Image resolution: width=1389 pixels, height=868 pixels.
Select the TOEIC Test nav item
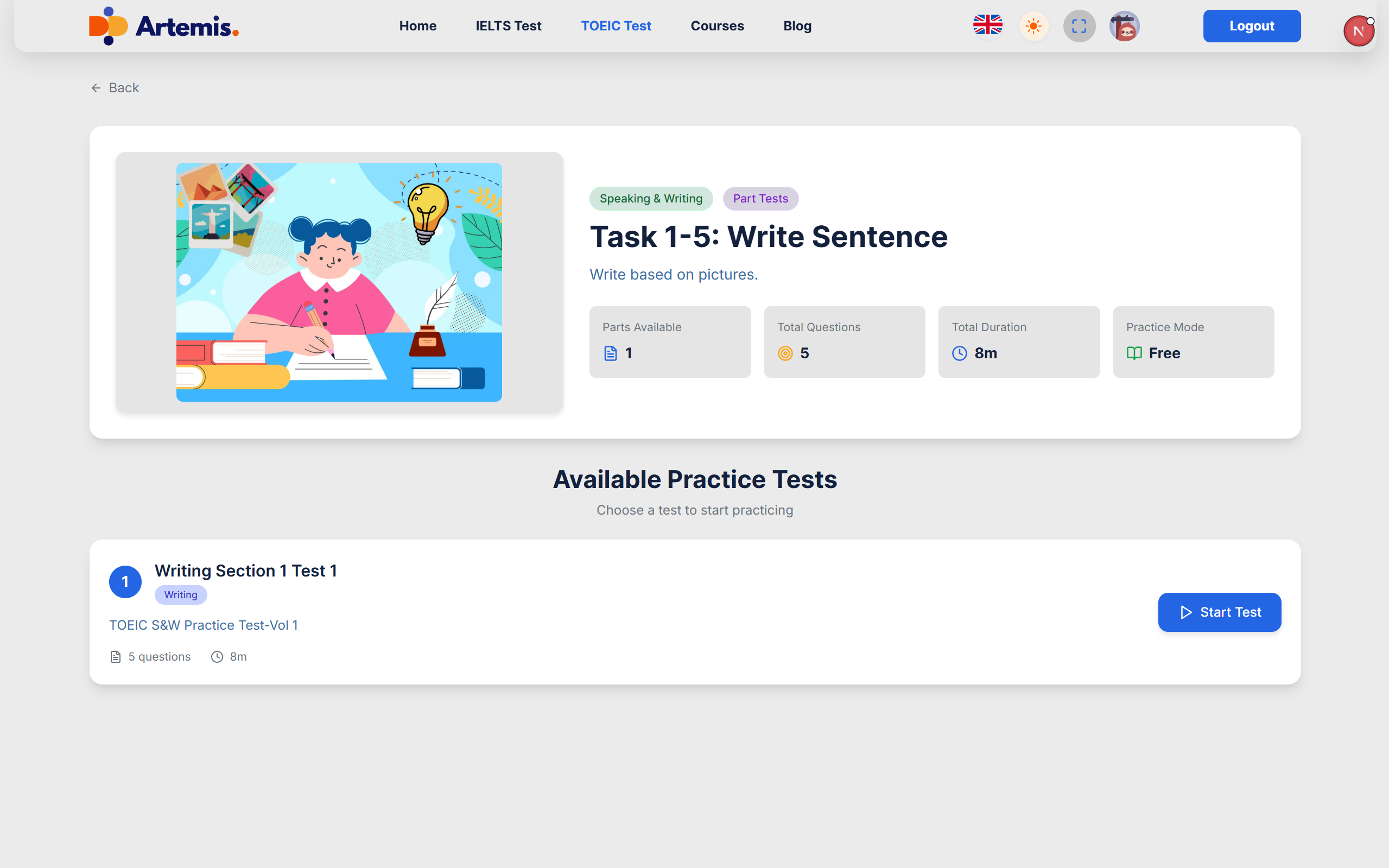(616, 26)
